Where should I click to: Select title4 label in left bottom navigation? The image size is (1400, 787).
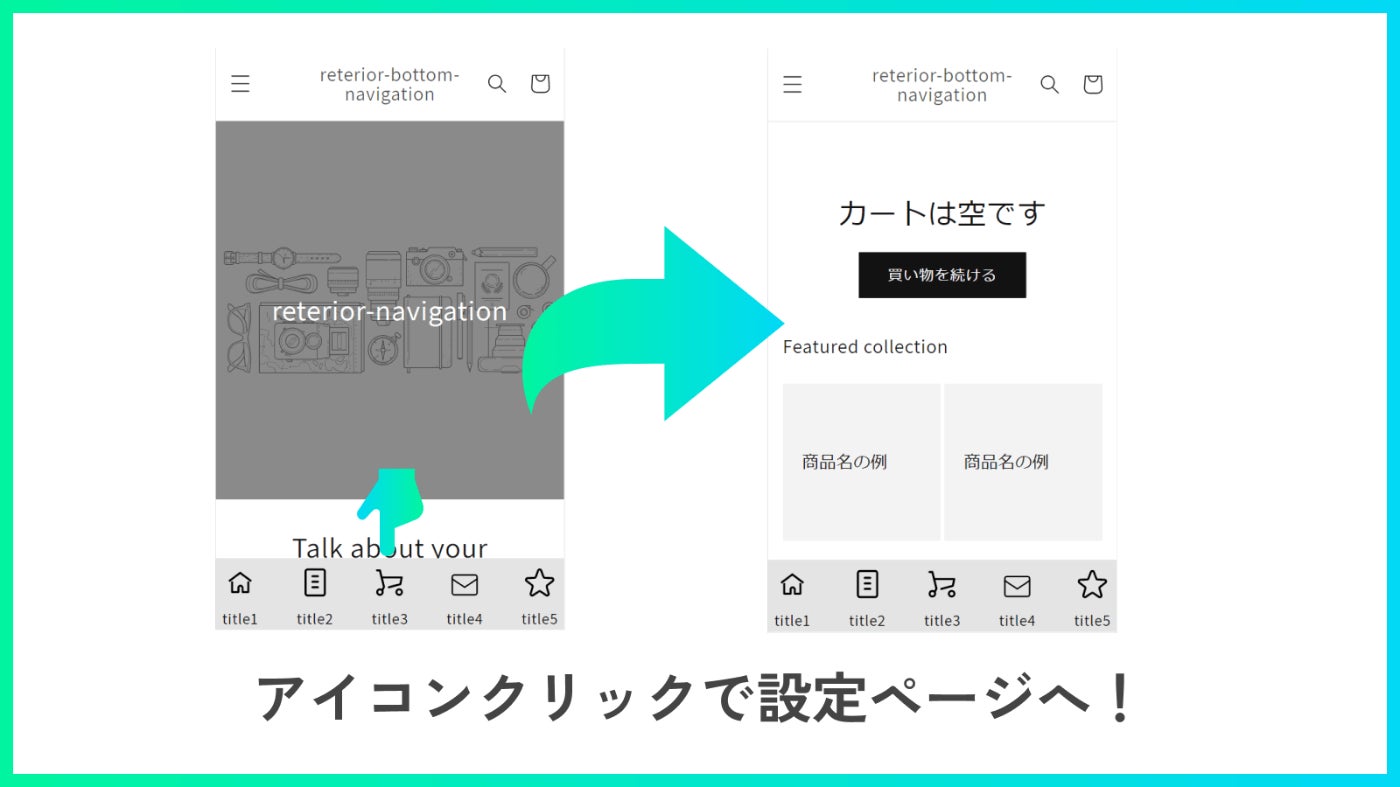click(465, 619)
